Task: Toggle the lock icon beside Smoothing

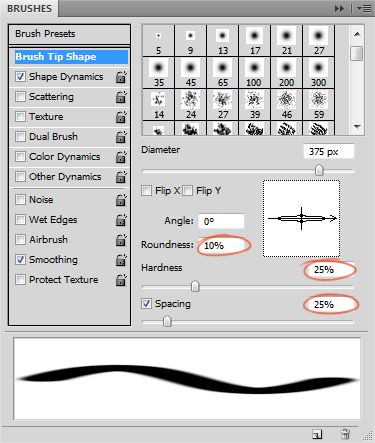Action: [x=121, y=260]
